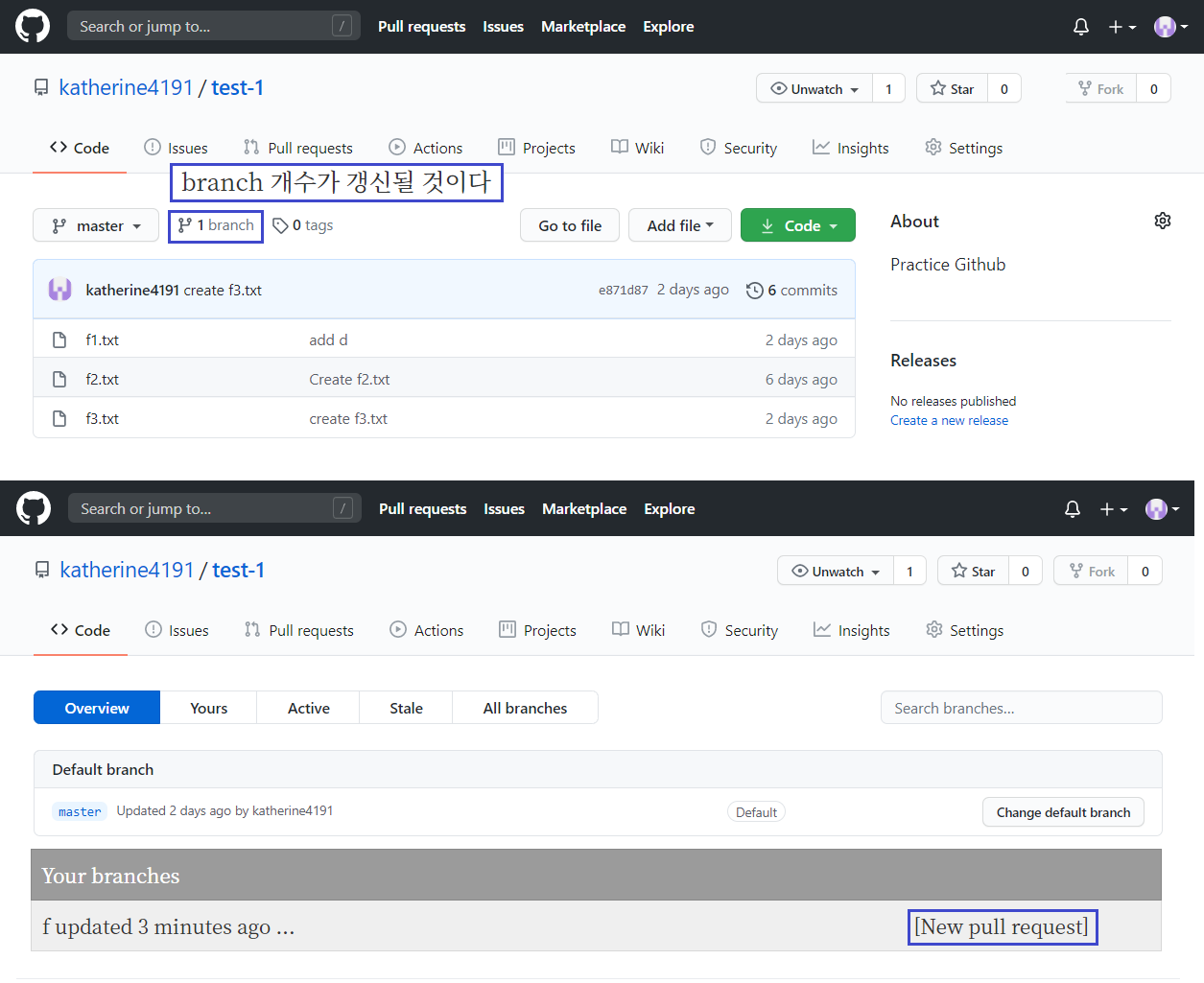Expand the green Code download dropdown
Image resolution: width=1204 pixels, height=983 pixels.
point(798,225)
